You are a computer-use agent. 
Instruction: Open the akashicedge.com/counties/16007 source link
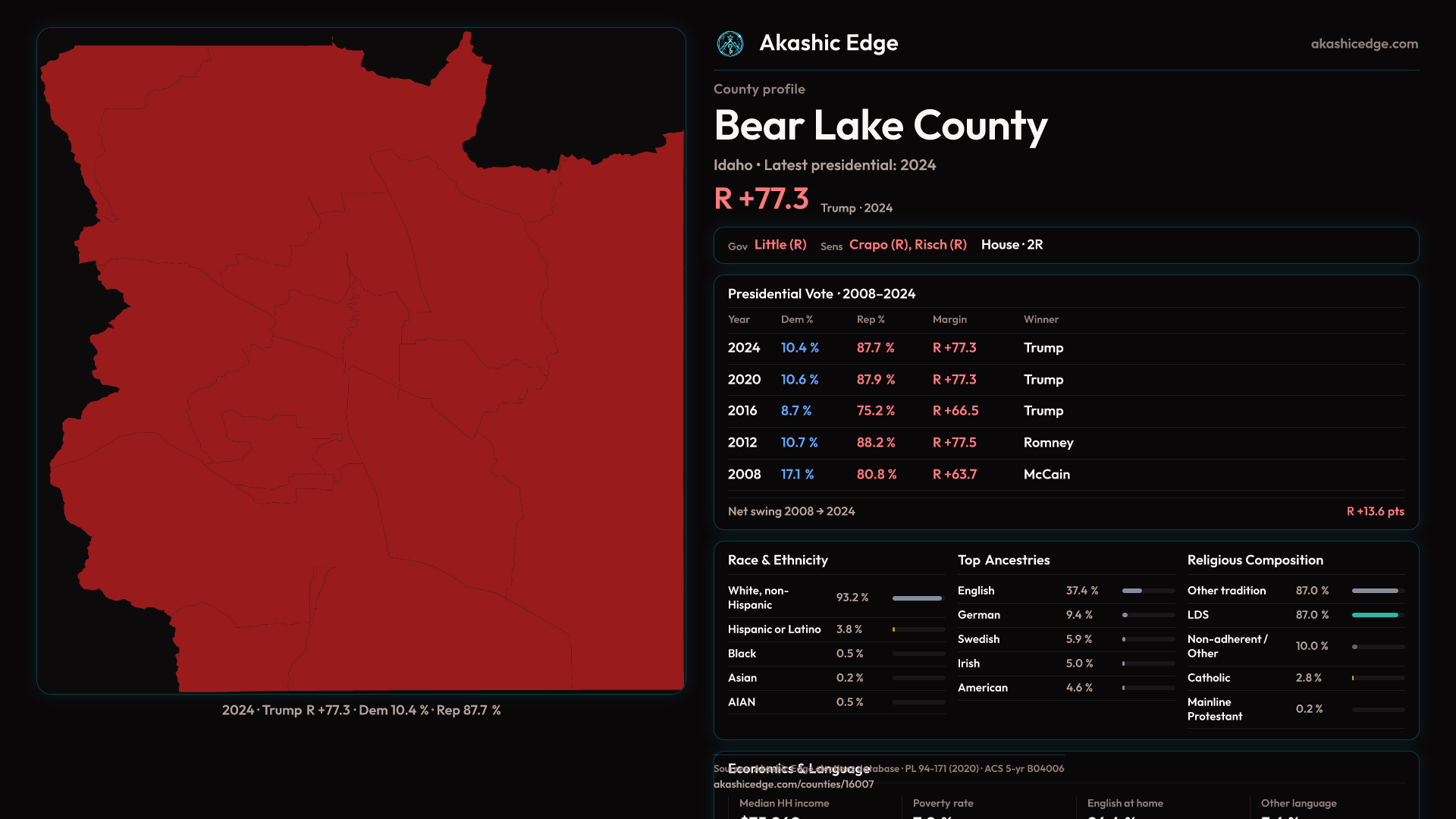click(793, 784)
